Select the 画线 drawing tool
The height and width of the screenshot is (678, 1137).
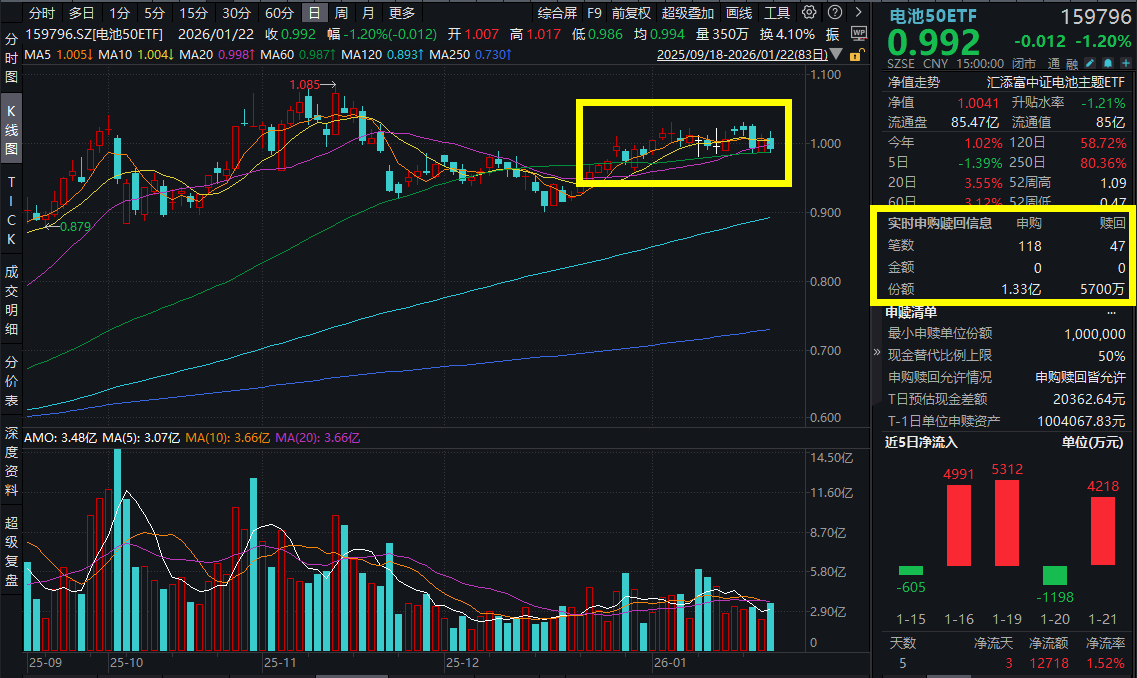737,12
